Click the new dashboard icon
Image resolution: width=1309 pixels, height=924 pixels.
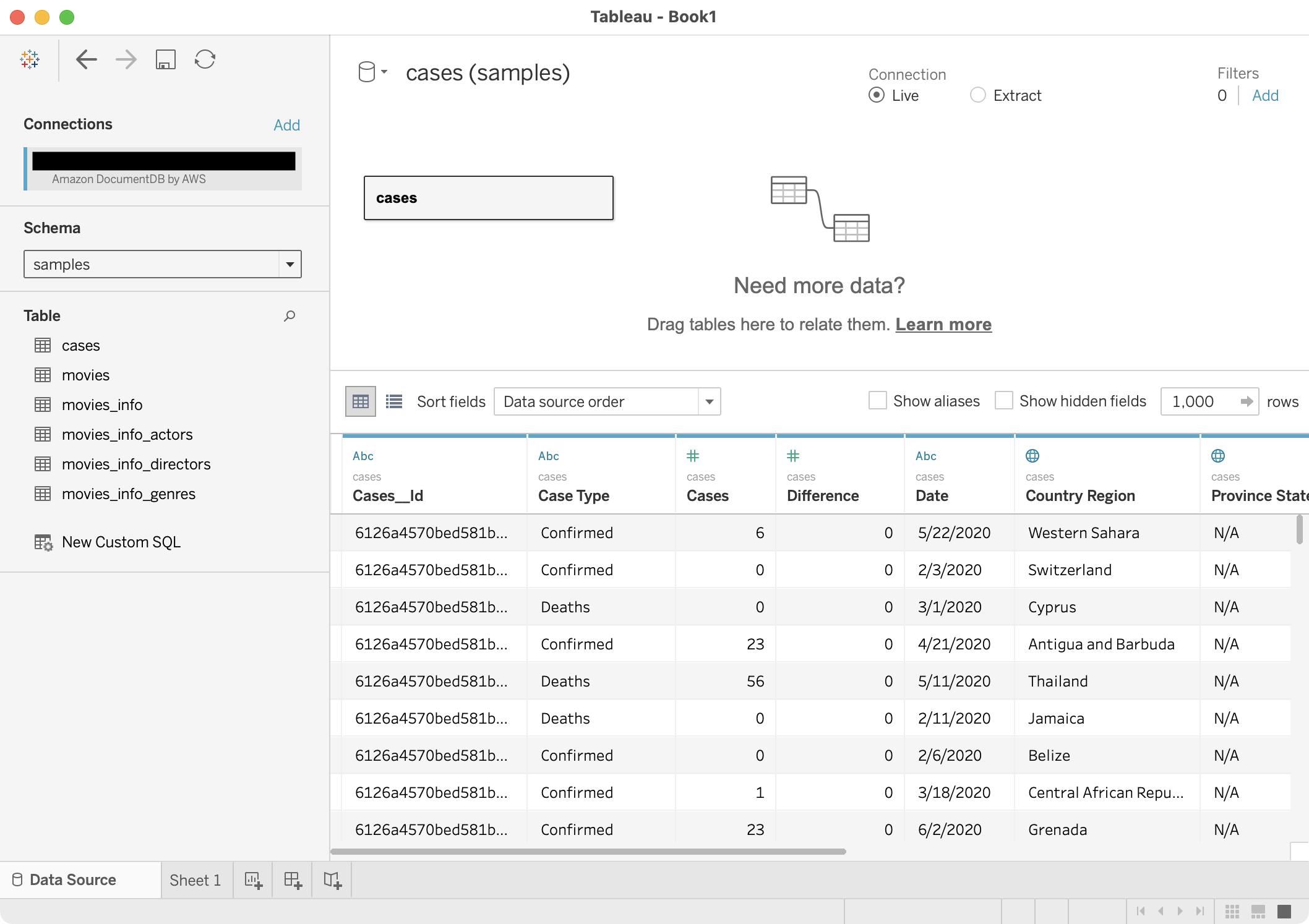293,880
